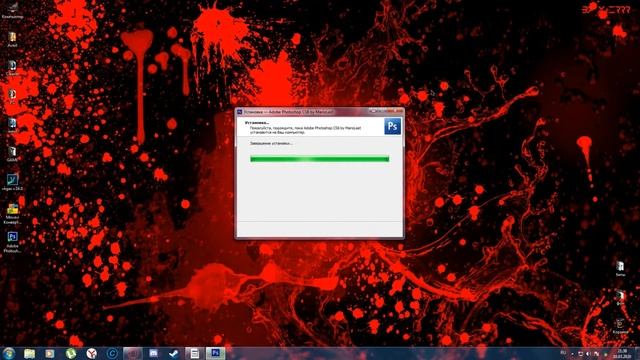Minimize the Photoshop installer window
Screen dimensions: 640x360
(373, 111)
